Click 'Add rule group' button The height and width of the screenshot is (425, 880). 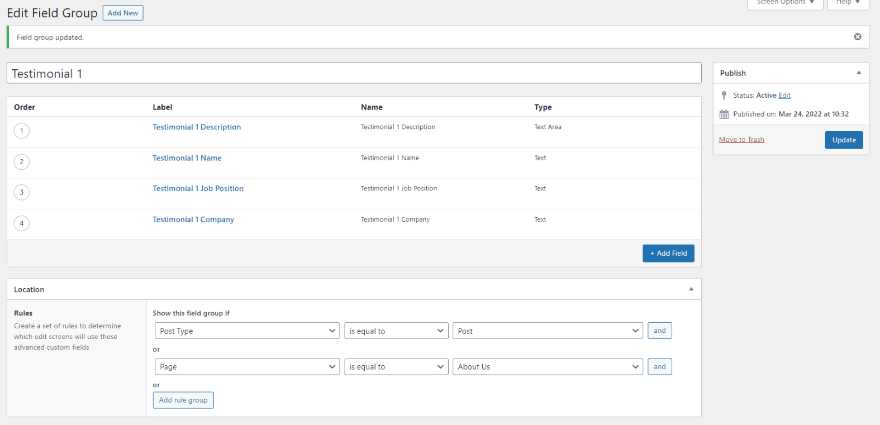tap(184, 400)
